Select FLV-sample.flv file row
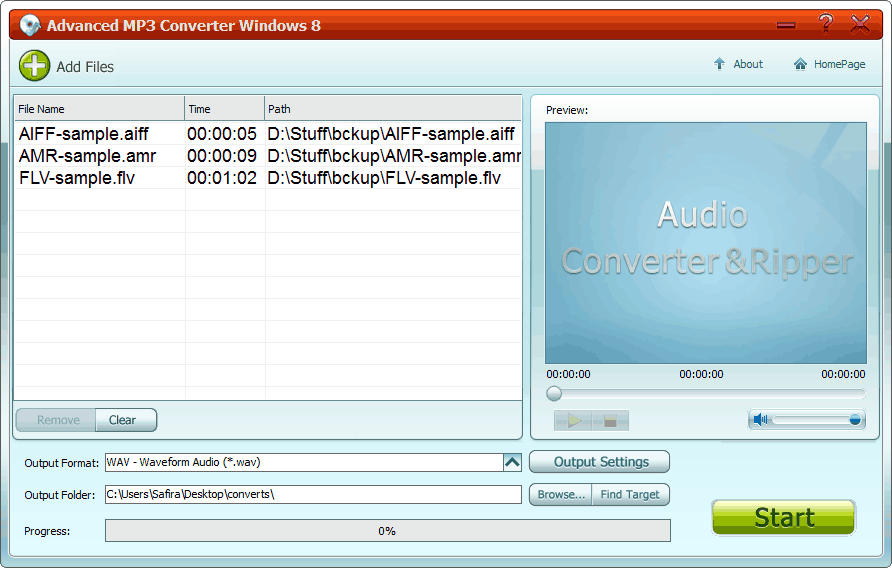Viewport: 892px width, 568px height. 77,178
